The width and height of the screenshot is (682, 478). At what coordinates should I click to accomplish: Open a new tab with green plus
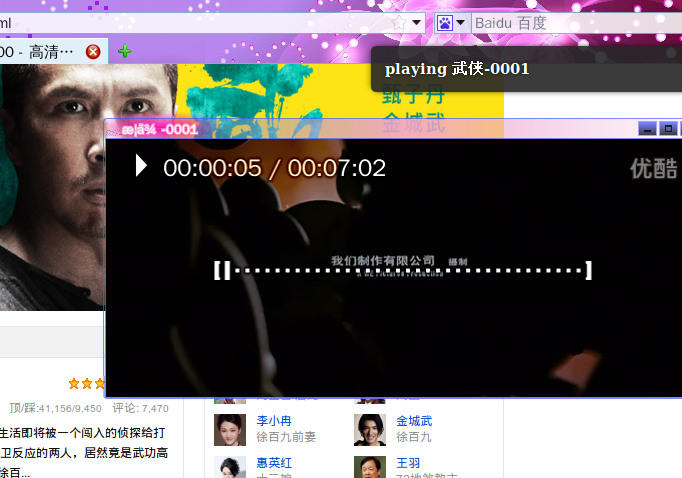(x=125, y=51)
